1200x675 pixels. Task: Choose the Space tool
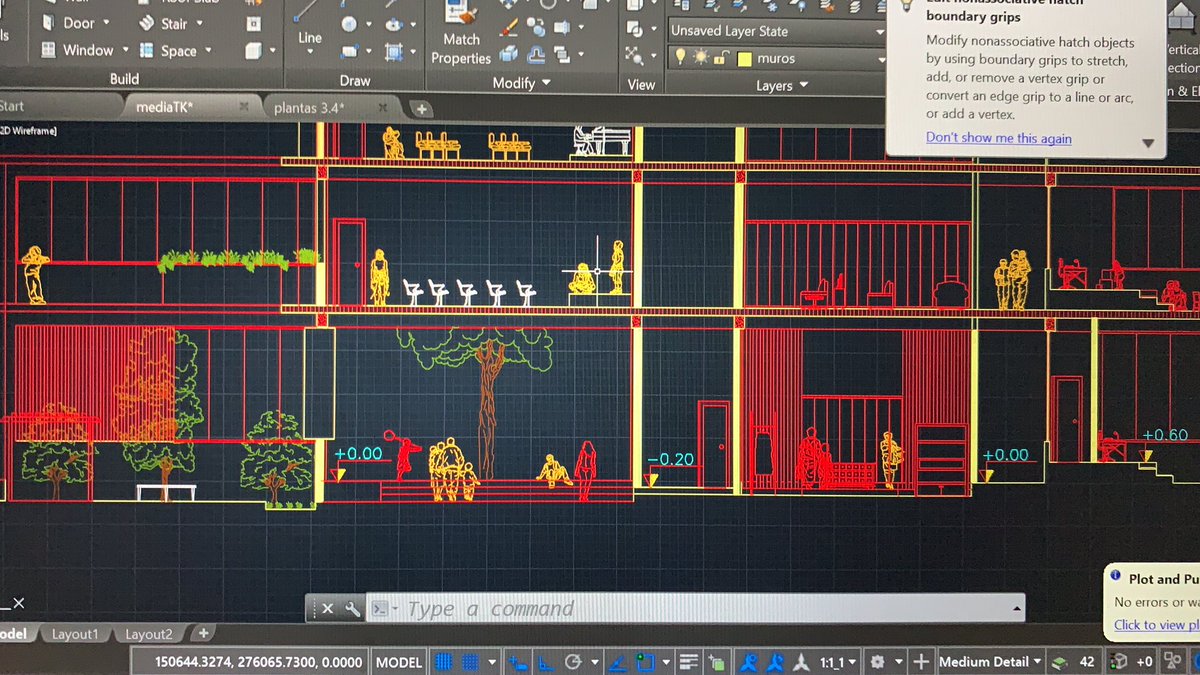(x=174, y=50)
